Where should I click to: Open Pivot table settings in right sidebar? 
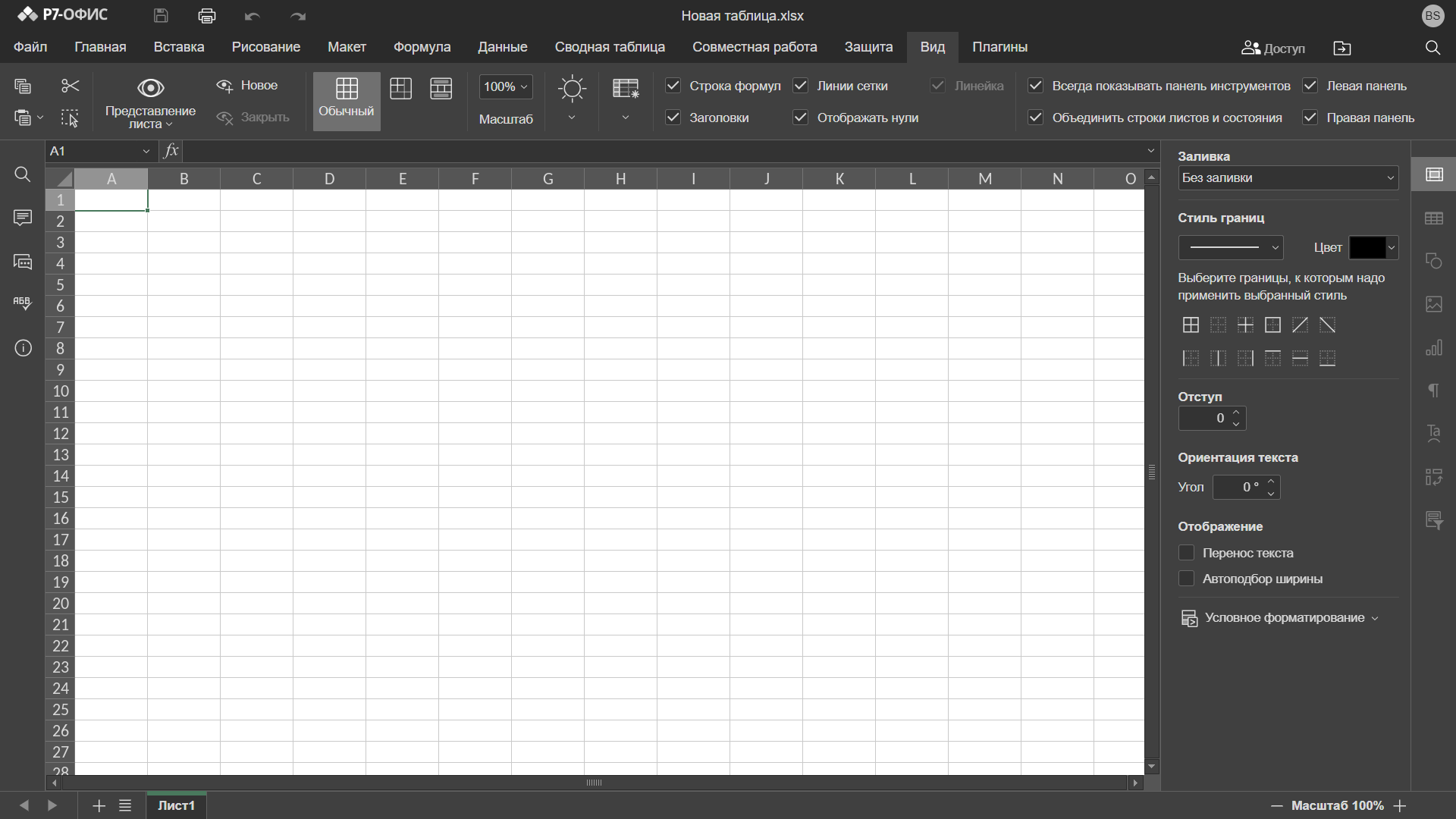[1434, 477]
